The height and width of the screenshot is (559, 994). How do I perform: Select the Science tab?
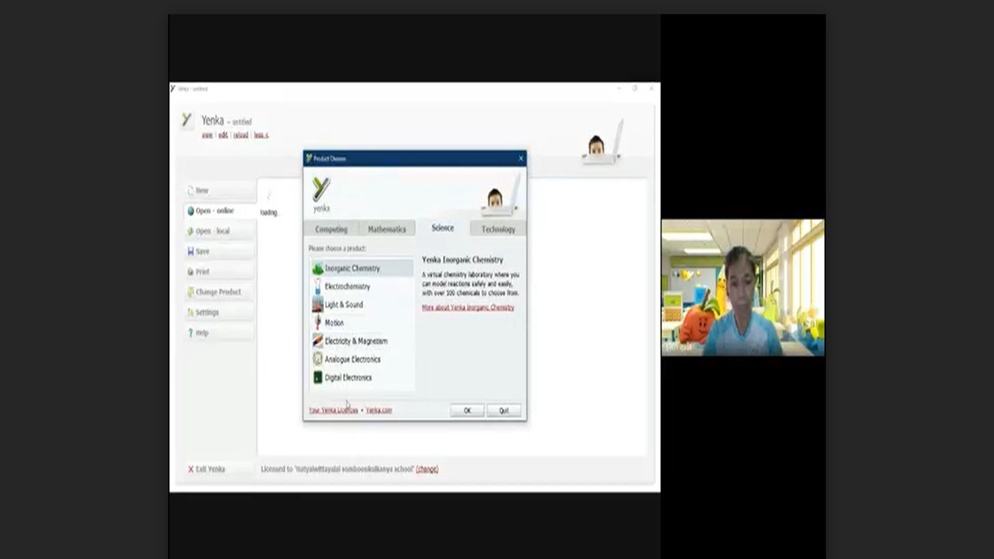click(x=442, y=228)
